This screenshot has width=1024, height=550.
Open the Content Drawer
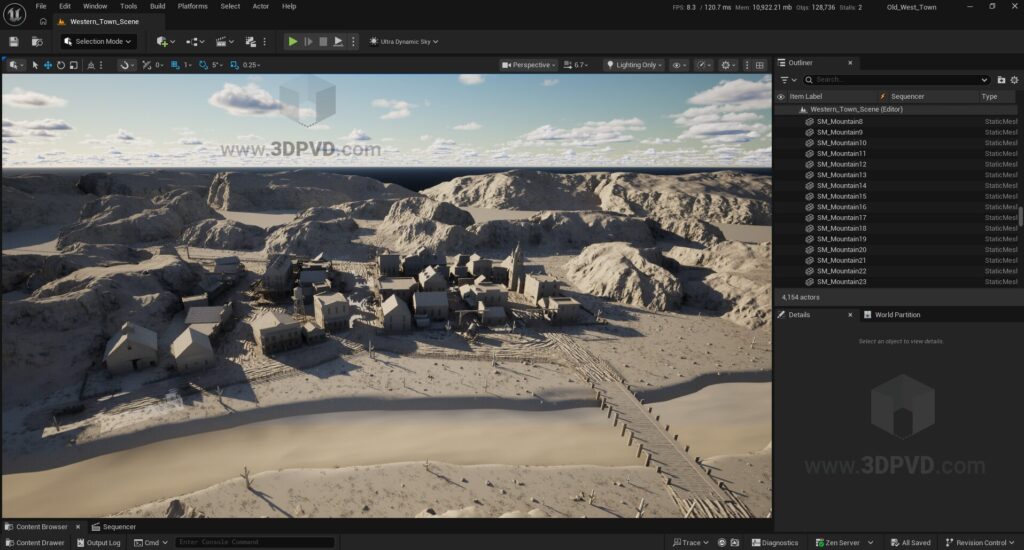pos(35,542)
